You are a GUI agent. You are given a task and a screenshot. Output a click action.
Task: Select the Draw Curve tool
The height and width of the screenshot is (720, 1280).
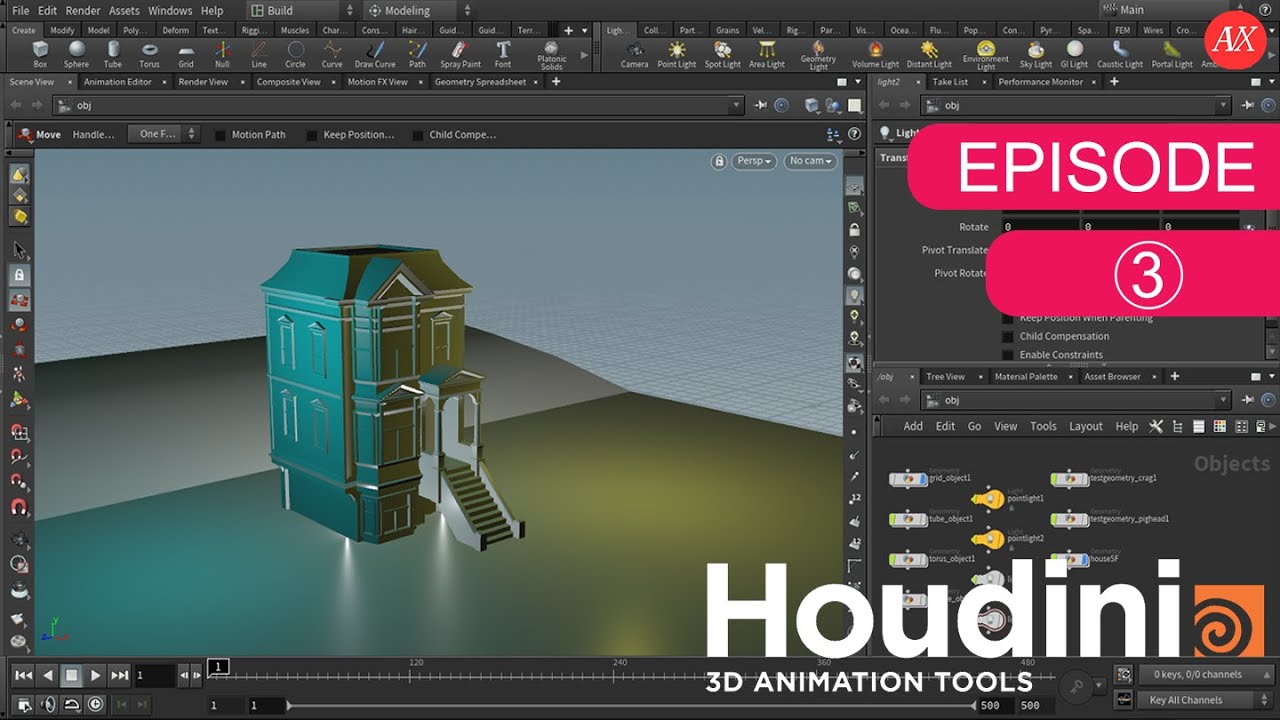375,54
